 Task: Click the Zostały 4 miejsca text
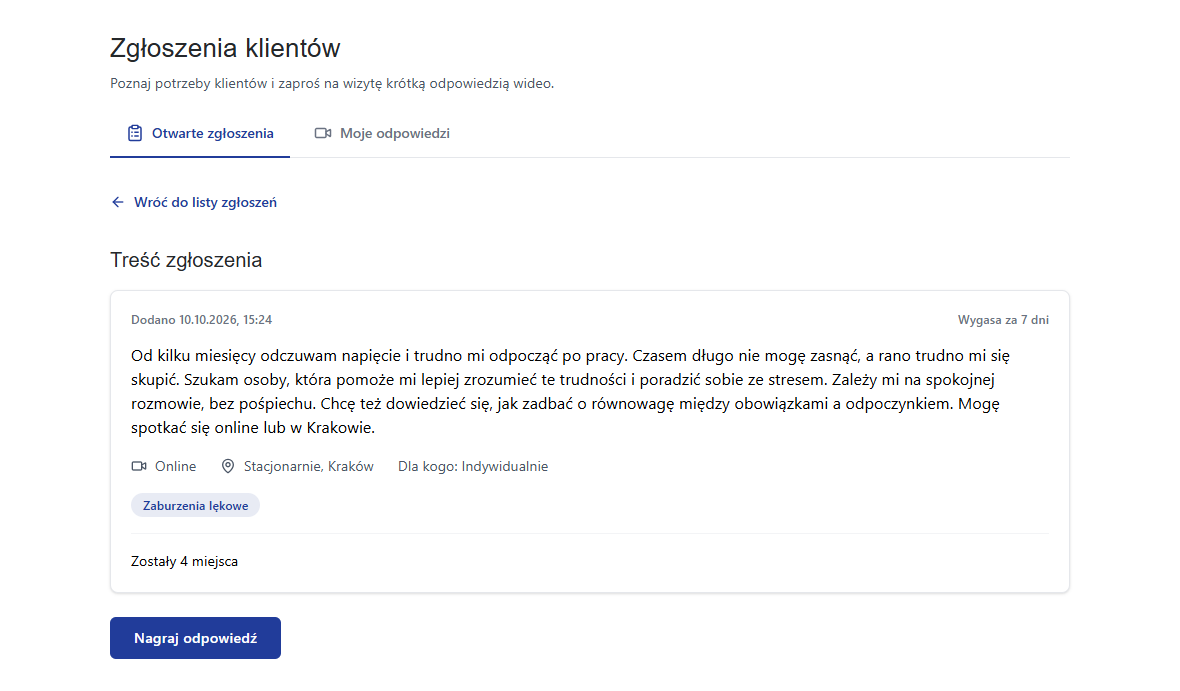point(184,562)
